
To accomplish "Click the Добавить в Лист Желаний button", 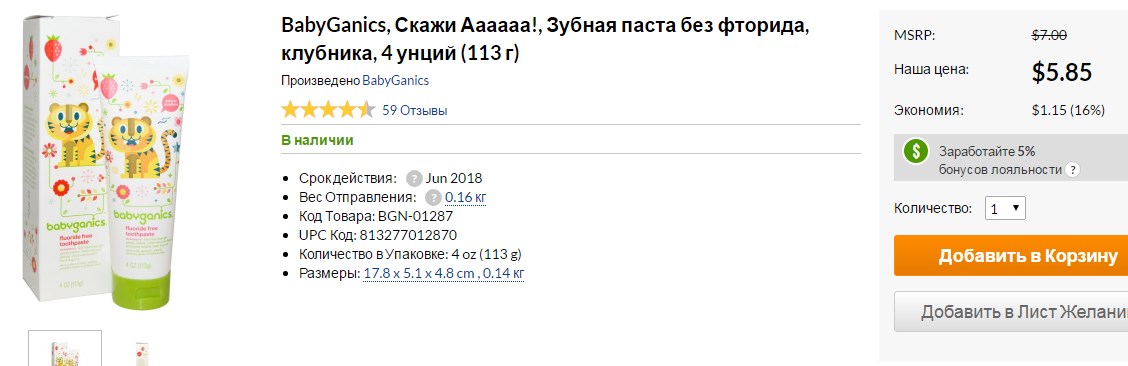I will pos(1011,311).
